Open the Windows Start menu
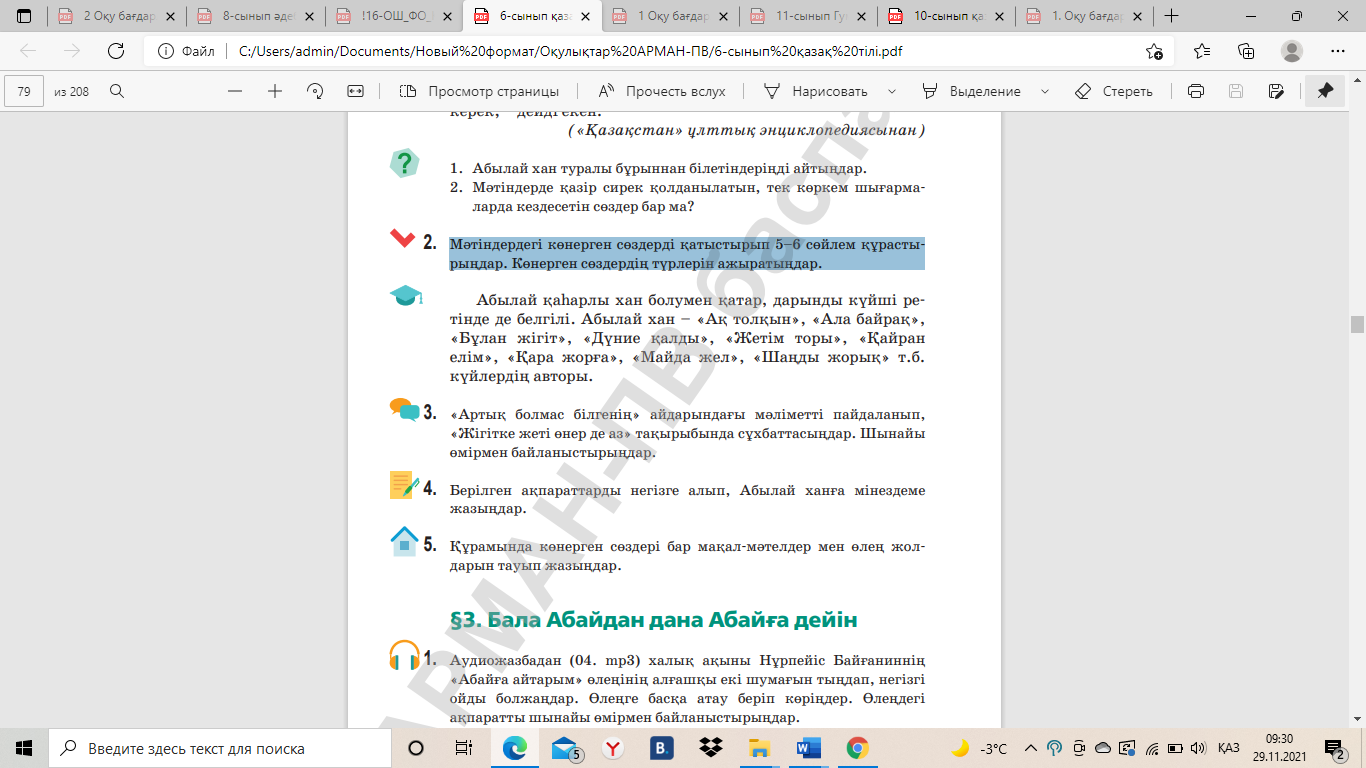Viewport: 1366px width, 768px height. pos(24,748)
